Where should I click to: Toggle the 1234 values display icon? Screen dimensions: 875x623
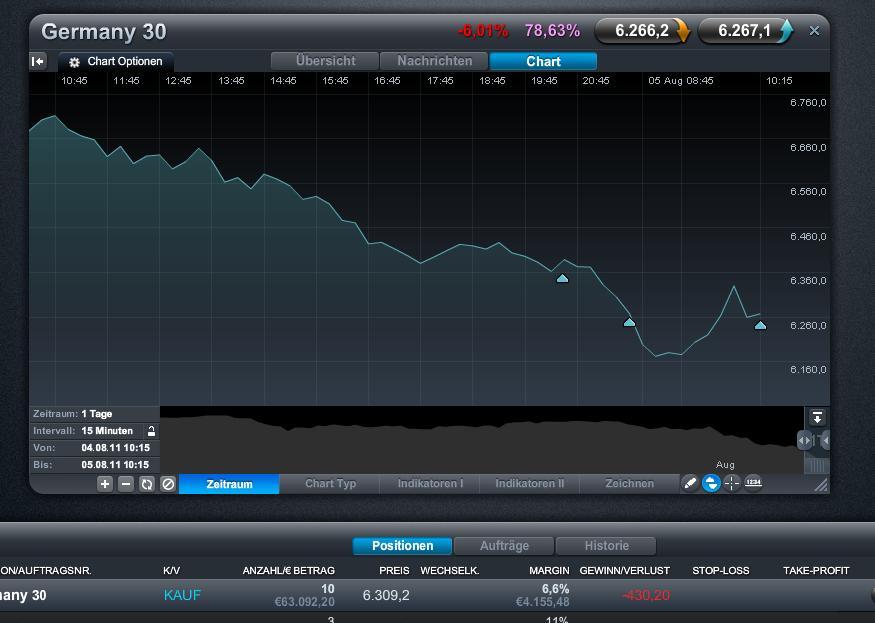pos(753,483)
